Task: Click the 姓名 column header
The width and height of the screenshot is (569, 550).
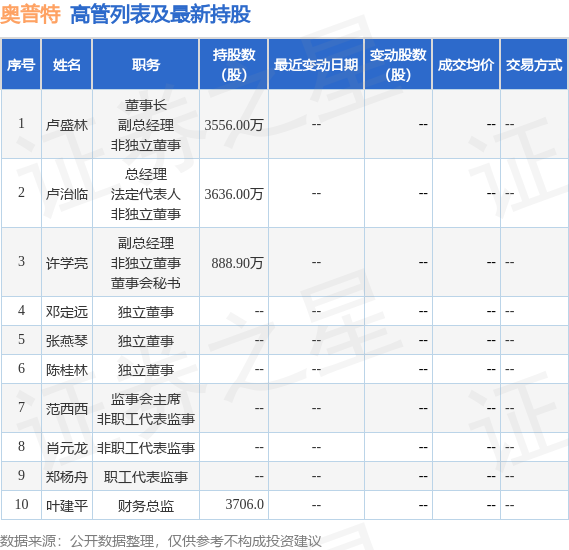Action: (x=66, y=65)
